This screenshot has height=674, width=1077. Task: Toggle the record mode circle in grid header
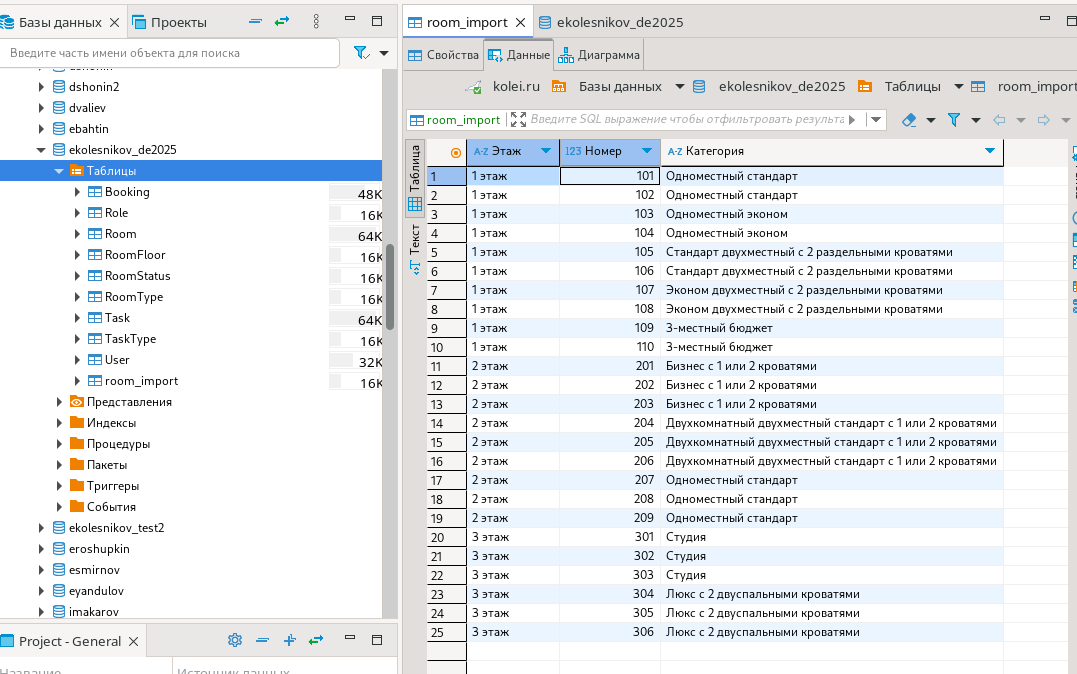[456, 152]
